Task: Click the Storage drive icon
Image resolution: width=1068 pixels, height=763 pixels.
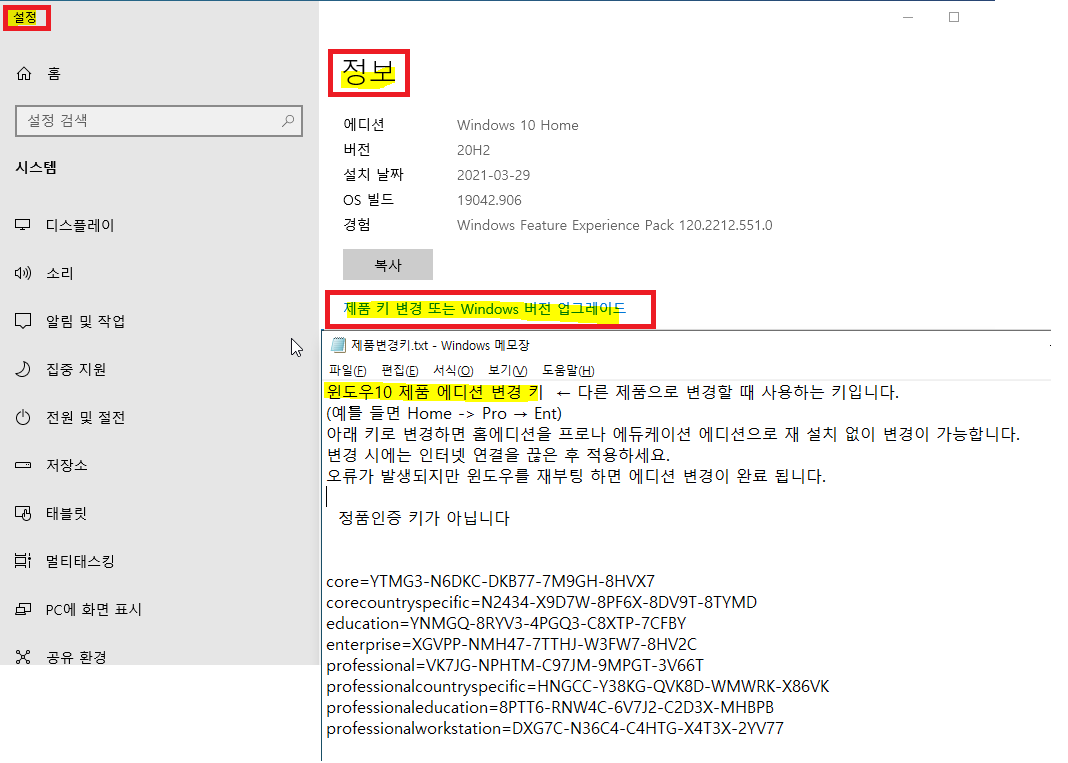Action: click(x=23, y=465)
